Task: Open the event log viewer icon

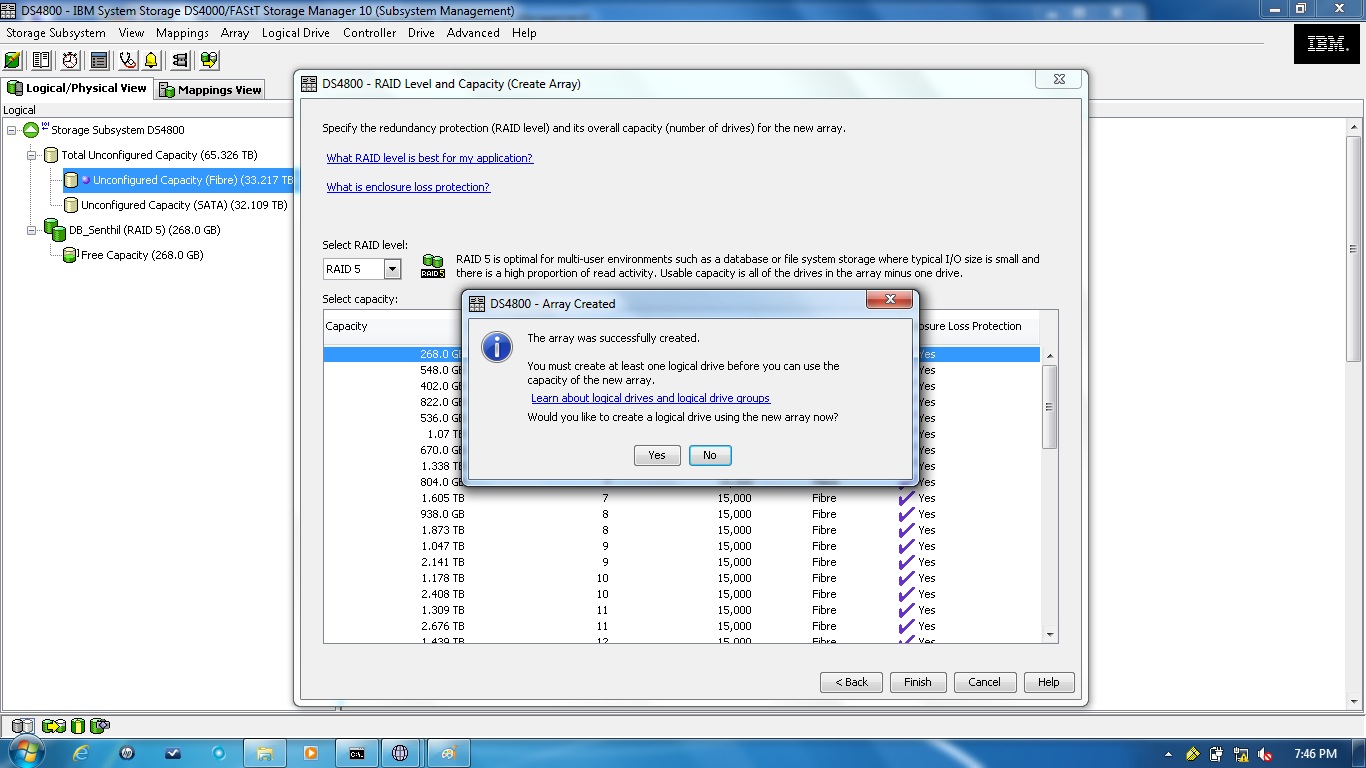Action: [98, 60]
